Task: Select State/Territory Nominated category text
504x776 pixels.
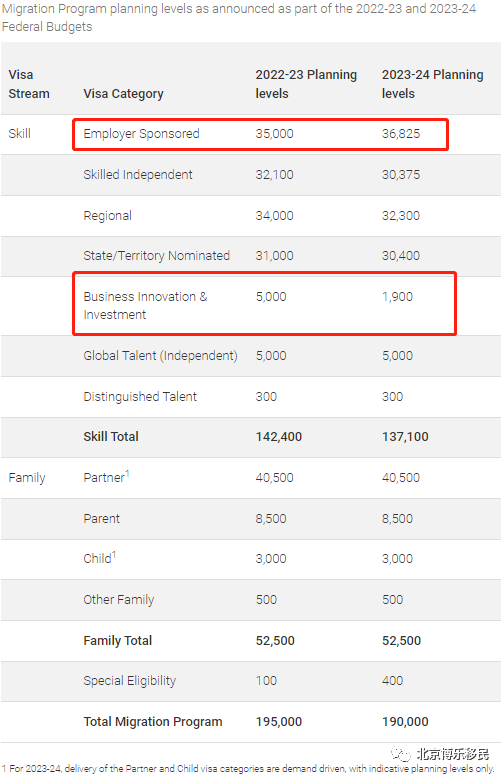Action: pyautogui.click(x=156, y=256)
